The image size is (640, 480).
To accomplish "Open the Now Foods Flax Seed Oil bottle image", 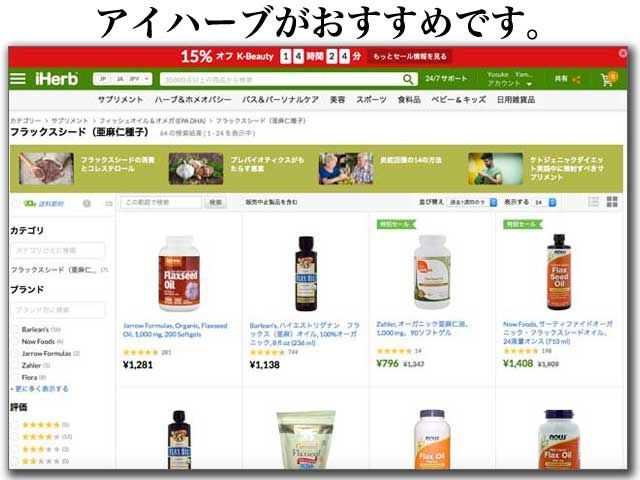I will [x=559, y=272].
